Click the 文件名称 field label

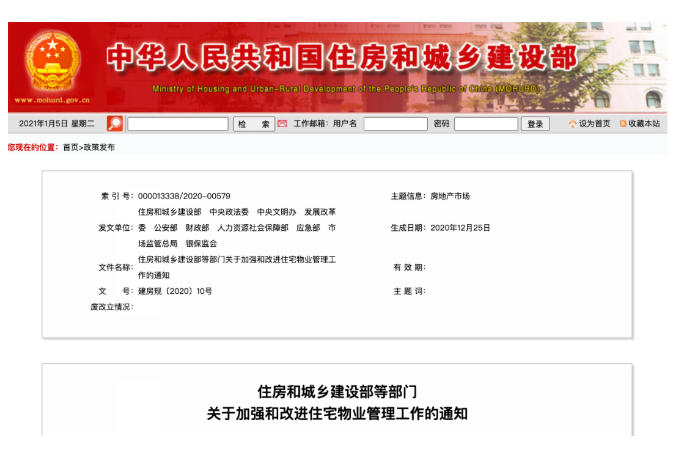click(x=116, y=267)
